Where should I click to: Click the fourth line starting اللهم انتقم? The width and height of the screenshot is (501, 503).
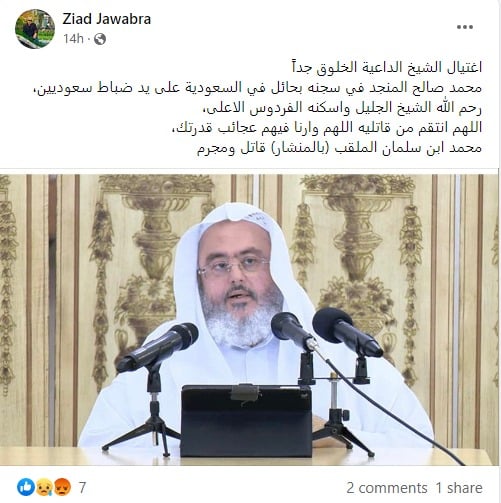pyautogui.click(x=326, y=128)
